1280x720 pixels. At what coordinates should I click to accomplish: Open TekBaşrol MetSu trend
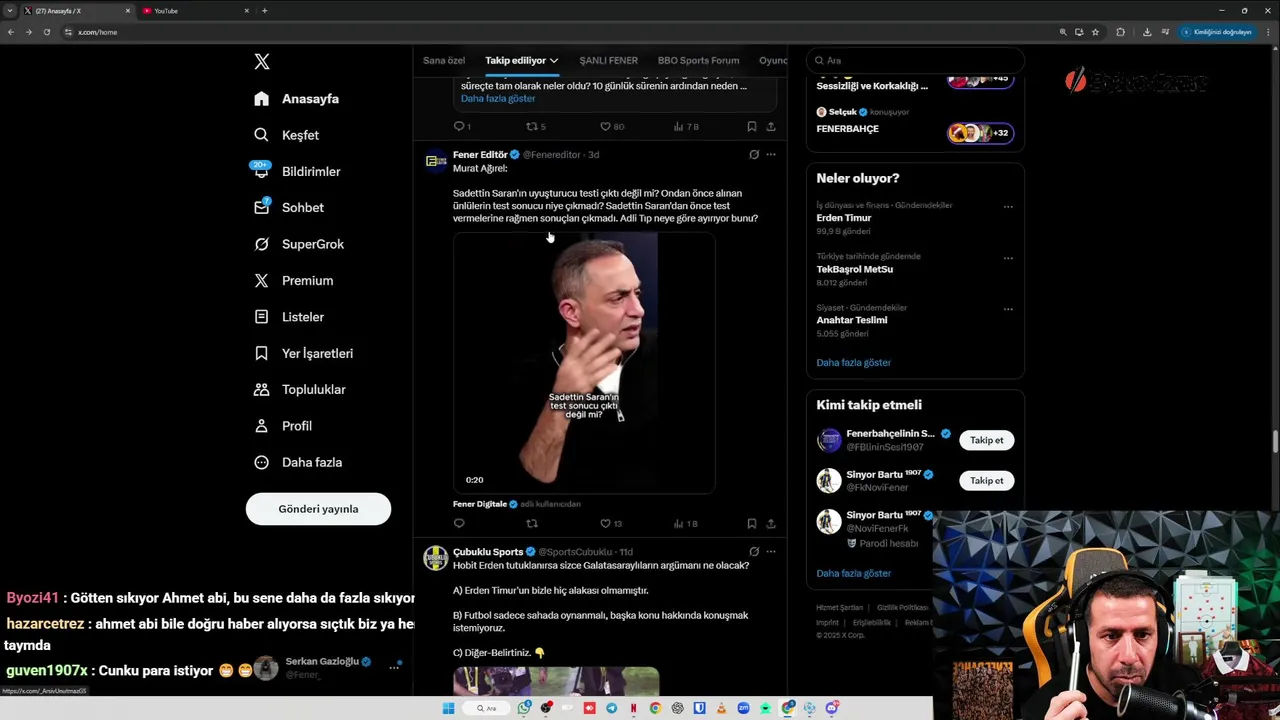[854, 269]
